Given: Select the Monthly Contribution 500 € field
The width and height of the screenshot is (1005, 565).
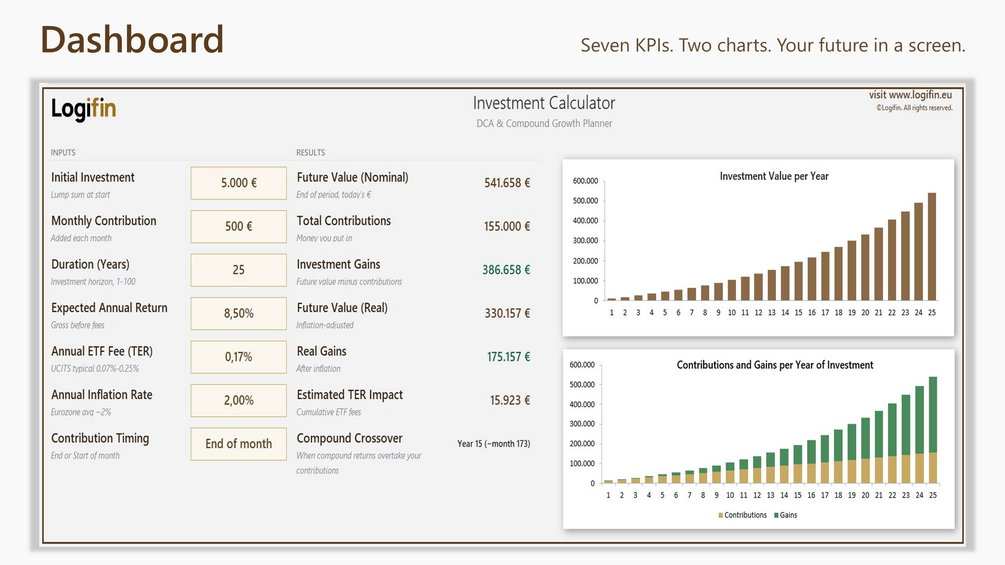Looking at the screenshot, I should [x=238, y=227].
